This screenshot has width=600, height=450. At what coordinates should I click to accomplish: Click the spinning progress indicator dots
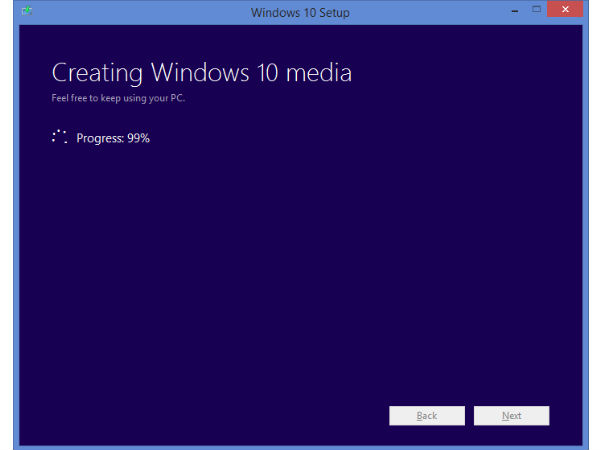tap(59, 138)
